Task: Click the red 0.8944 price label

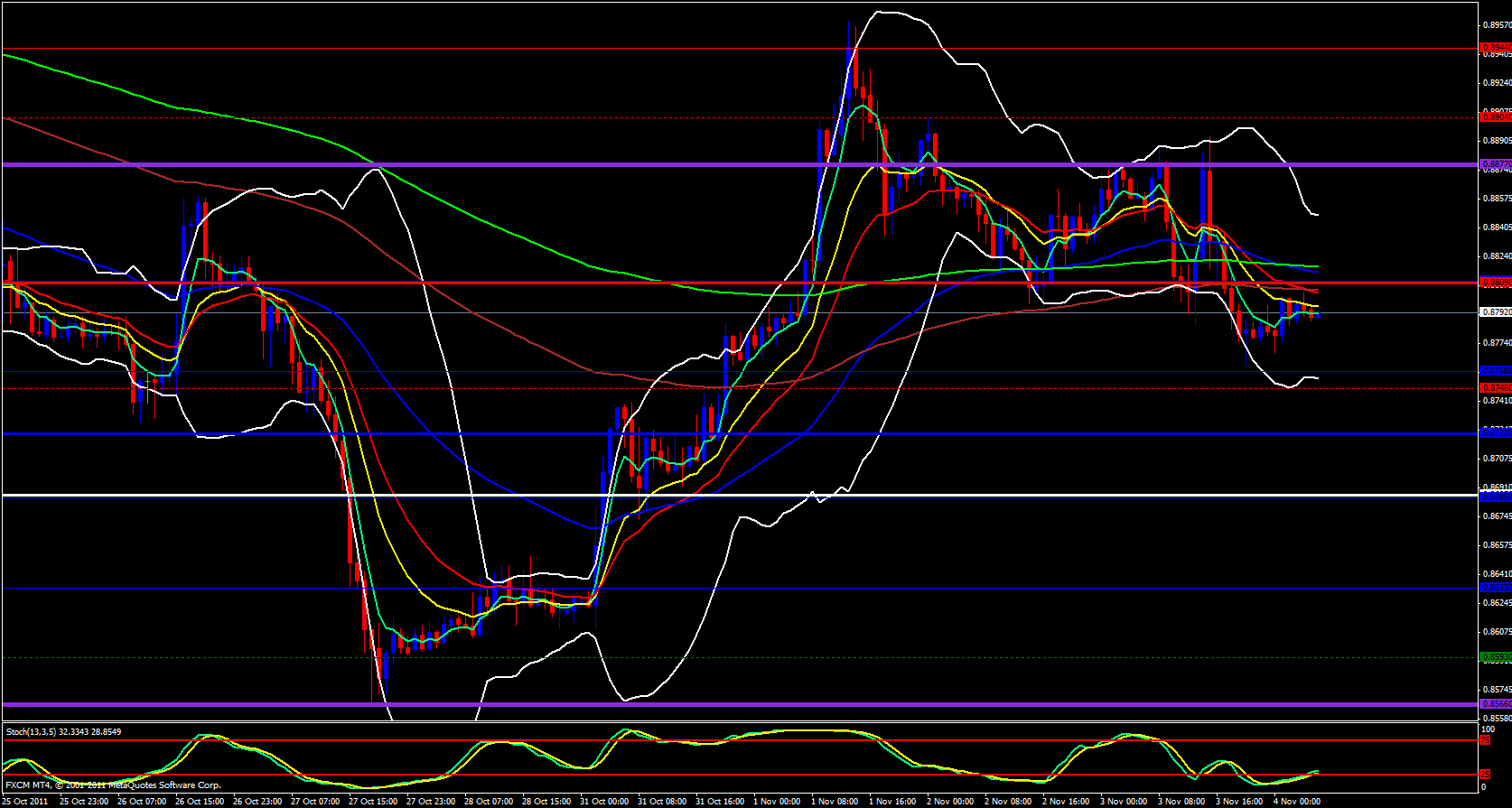Action: (x=1495, y=48)
